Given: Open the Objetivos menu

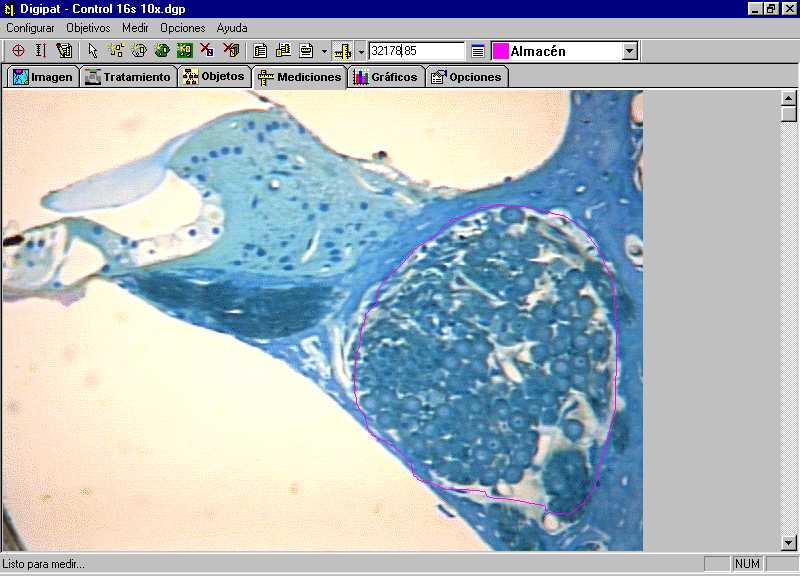Looking at the screenshot, I should [88, 28].
